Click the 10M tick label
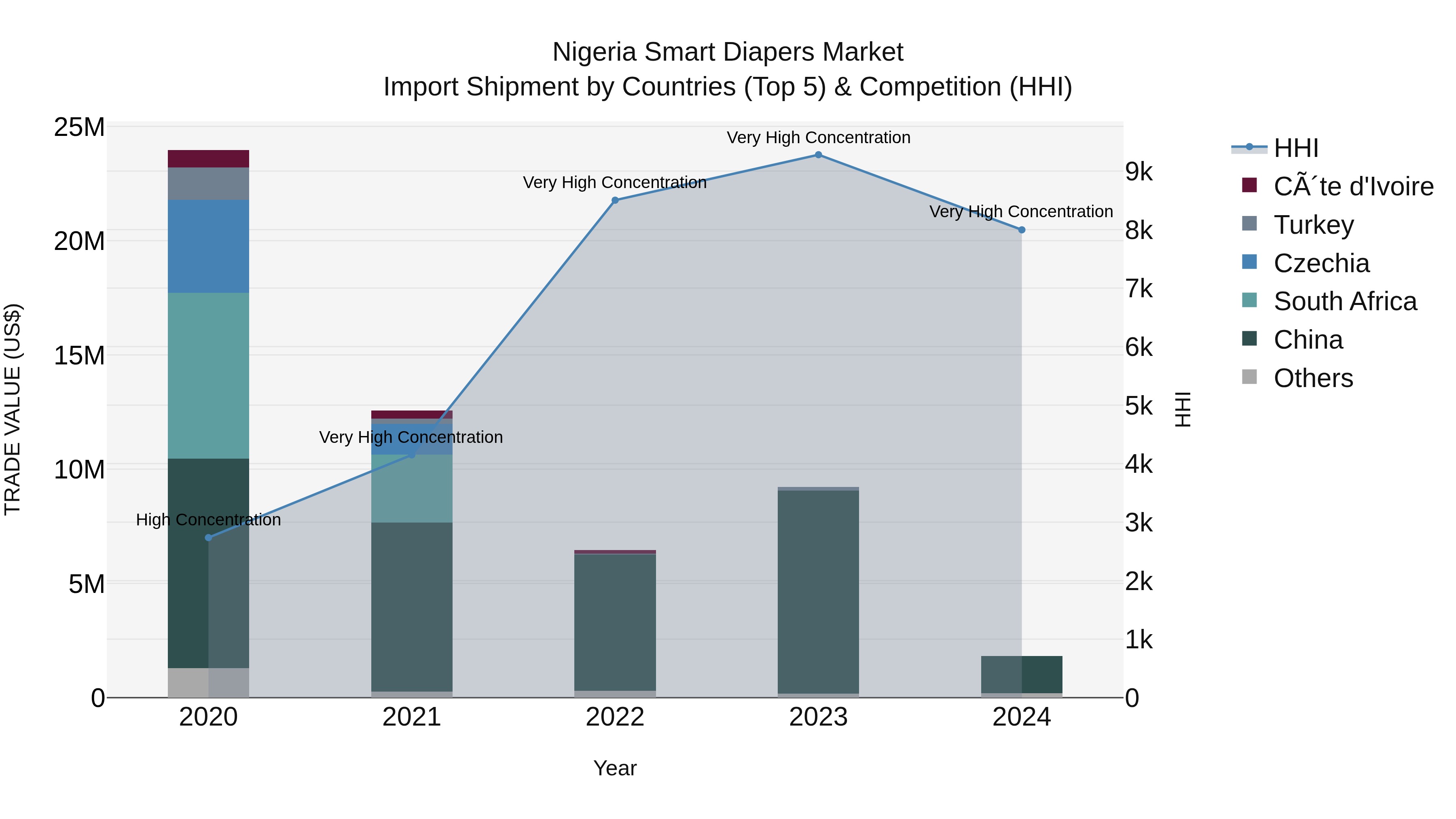 (79, 470)
